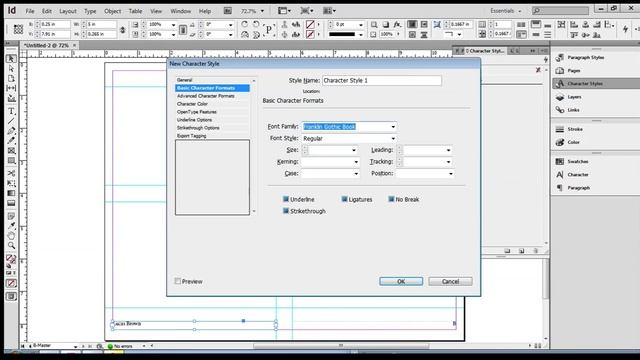Expand the Font Style dropdown
This screenshot has height=360, width=640.
393,139
